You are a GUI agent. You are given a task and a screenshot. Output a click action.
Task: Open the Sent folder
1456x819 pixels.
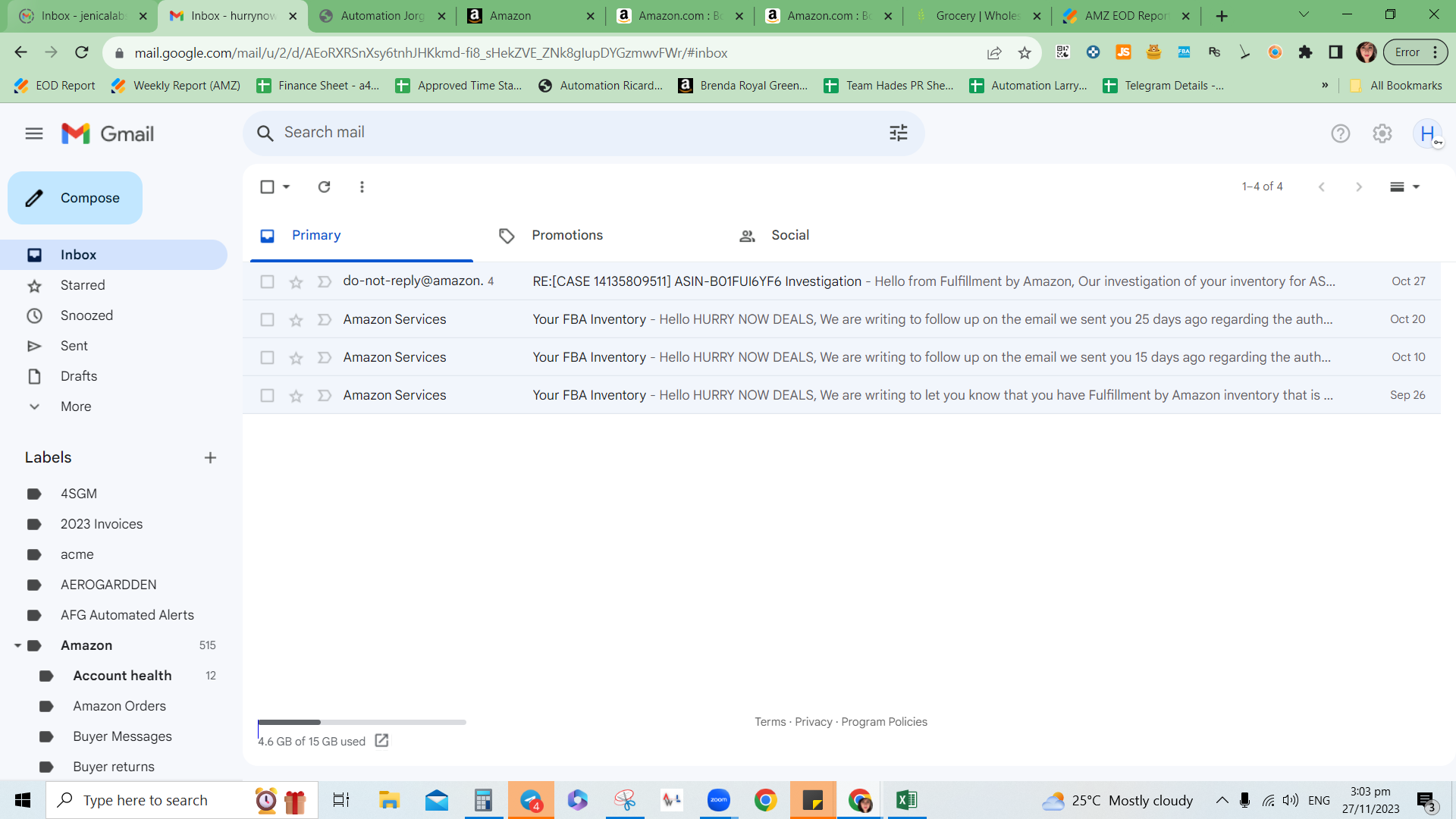(x=114, y=346)
